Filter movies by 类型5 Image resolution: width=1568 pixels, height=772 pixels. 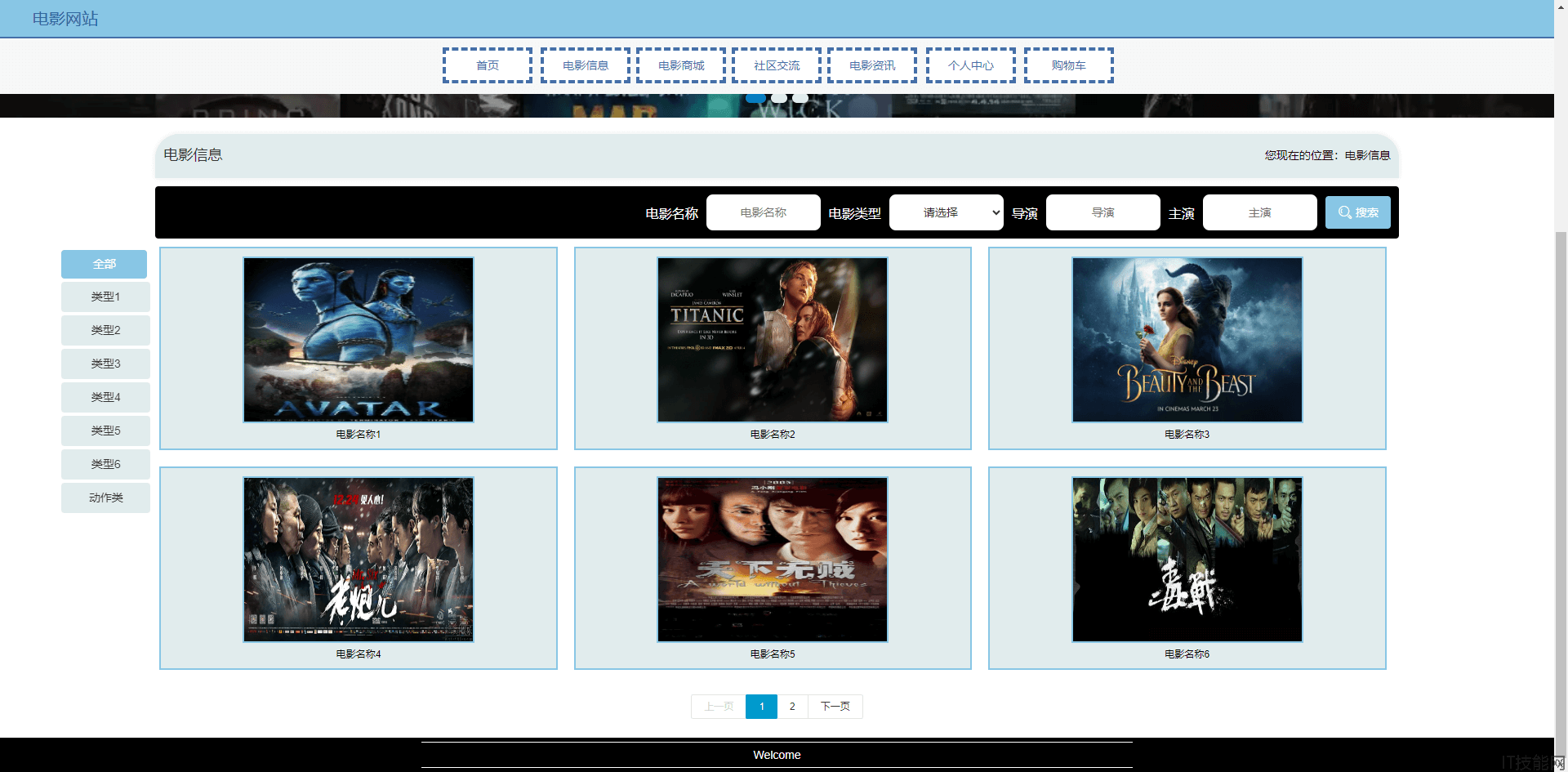coord(105,431)
